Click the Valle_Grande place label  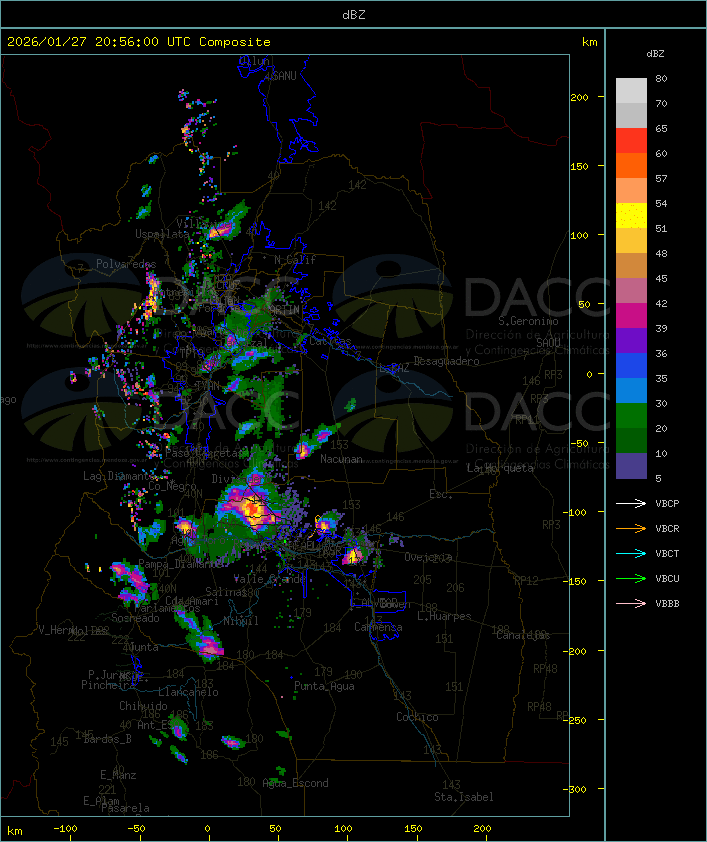pos(269,579)
